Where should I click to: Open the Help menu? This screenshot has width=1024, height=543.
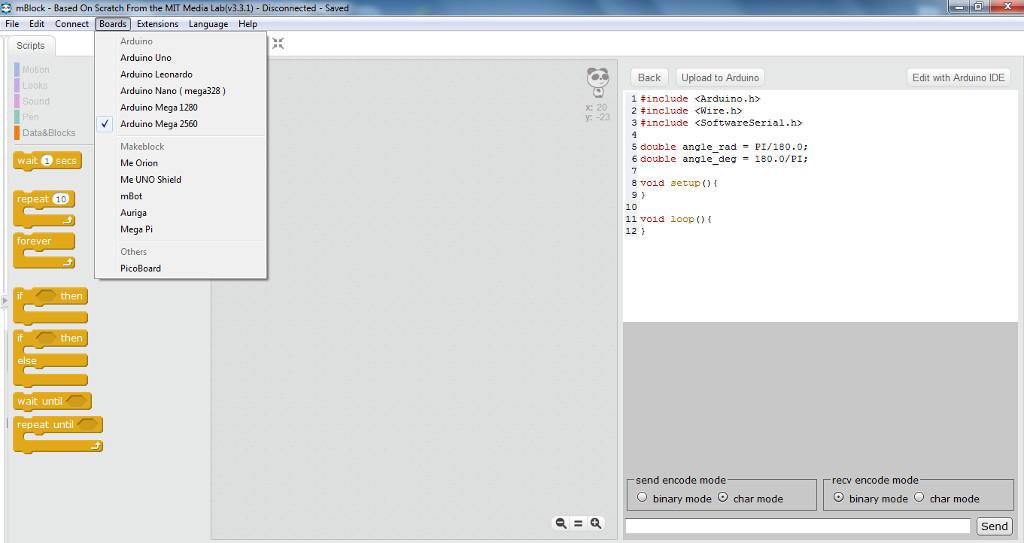pyautogui.click(x=248, y=24)
